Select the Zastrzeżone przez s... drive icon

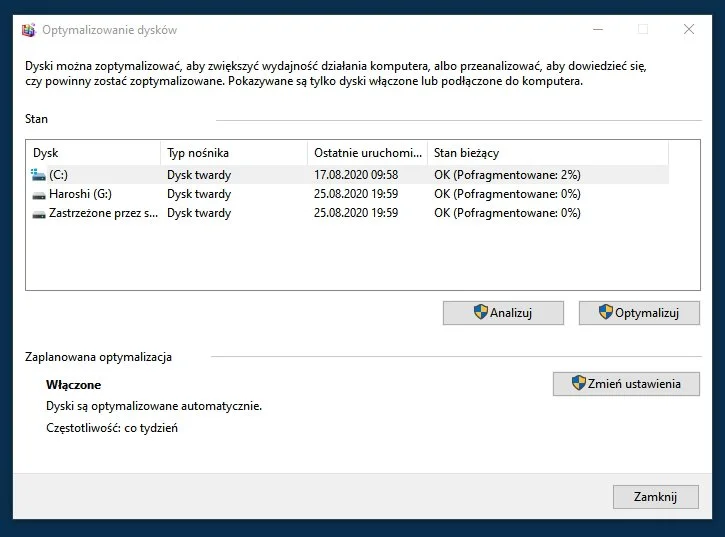[39, 214]
